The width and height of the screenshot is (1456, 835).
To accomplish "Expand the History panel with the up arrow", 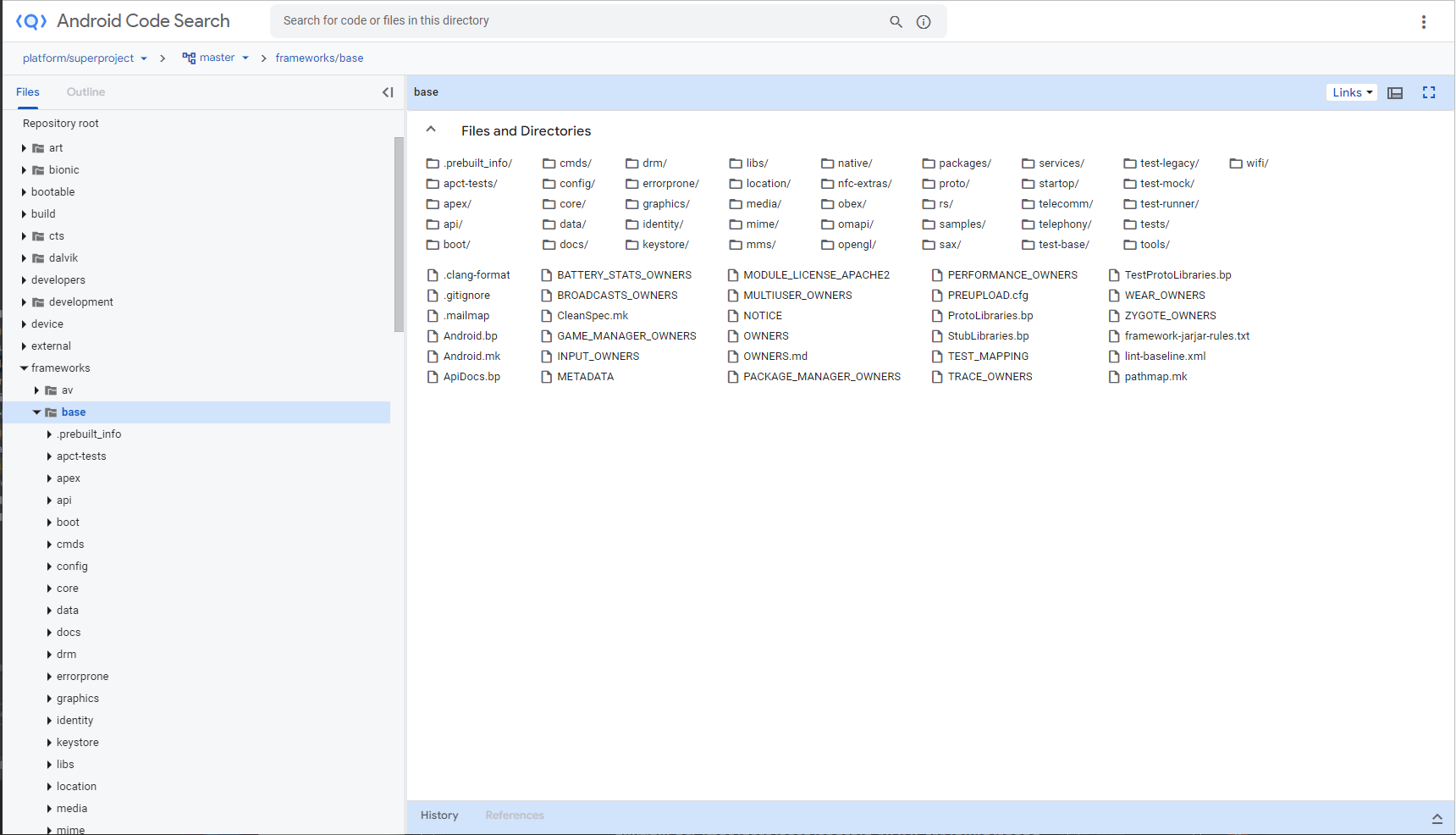I will [1437, 817].
